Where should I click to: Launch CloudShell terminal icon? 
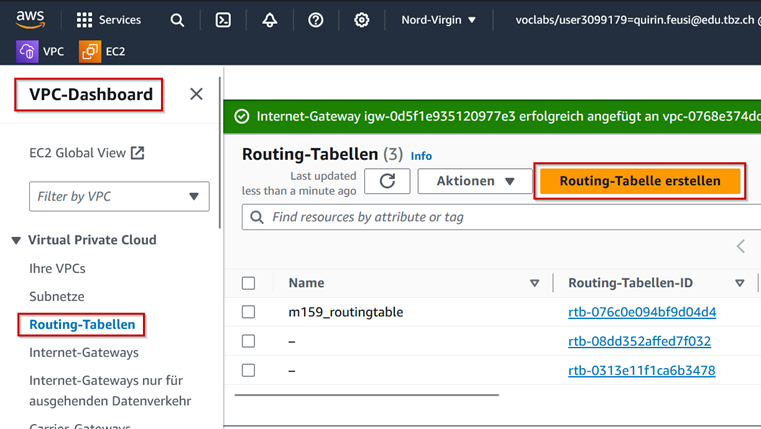pyautogui.click(x=223, y=20)
